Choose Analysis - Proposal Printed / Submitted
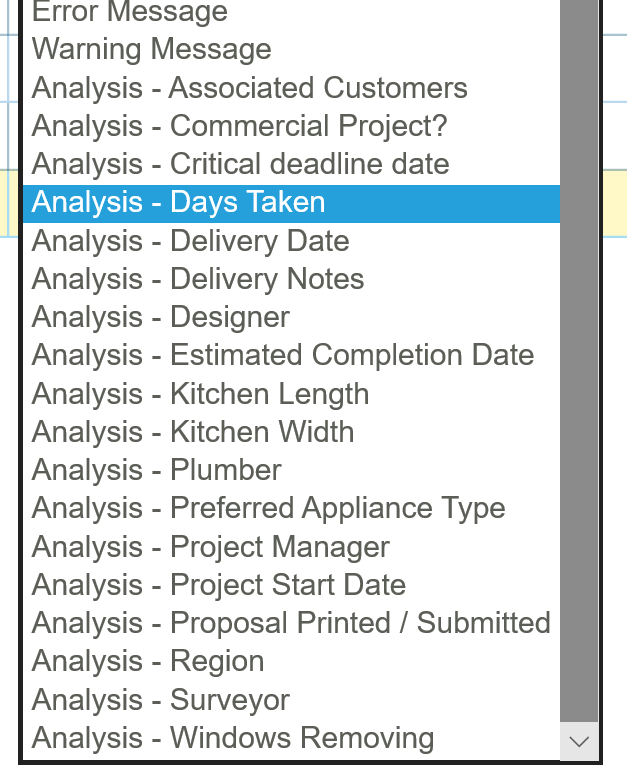 click(291, 623)
